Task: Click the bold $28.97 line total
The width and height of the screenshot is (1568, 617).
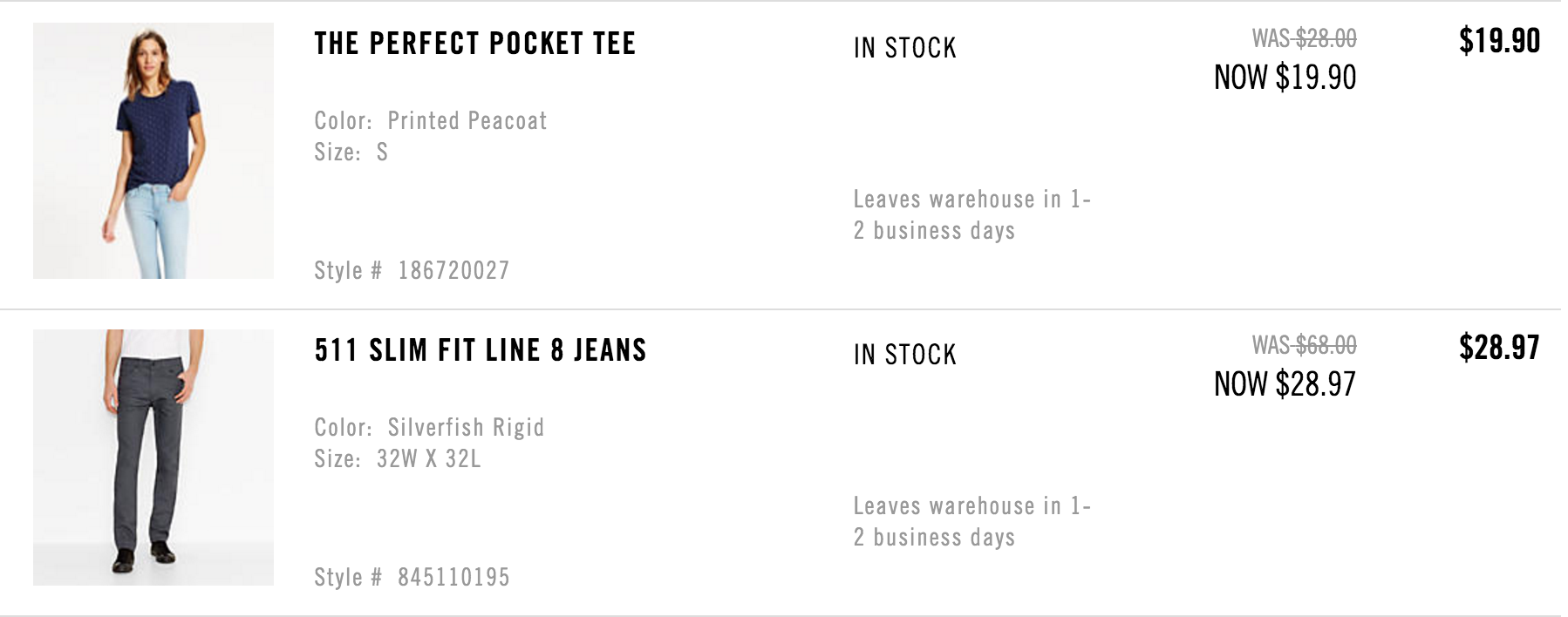Action: point(1500,348)
